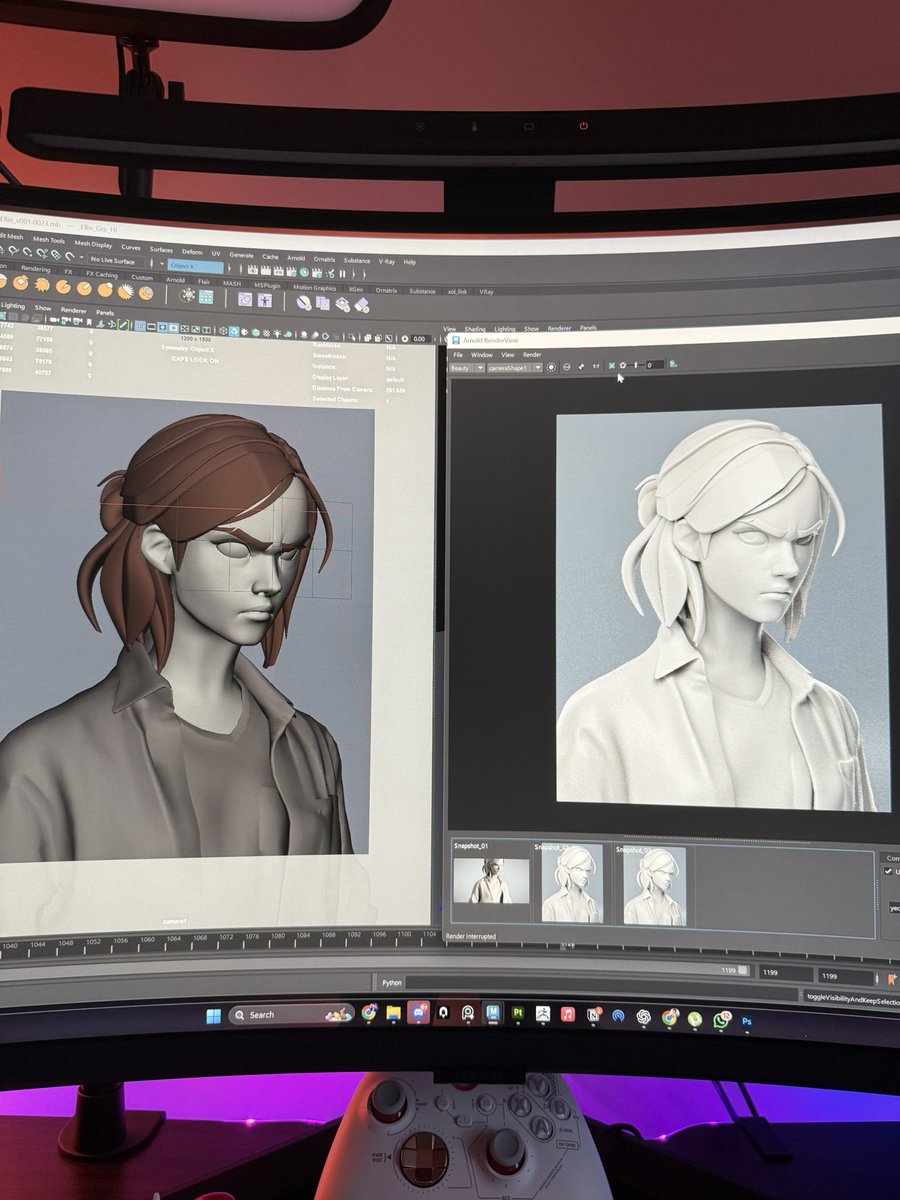Image resolution: width=900 pixels, height=1200 pixels.
Task: Open the Render menu in Arnold RenderView
Action: pos(532,355)
